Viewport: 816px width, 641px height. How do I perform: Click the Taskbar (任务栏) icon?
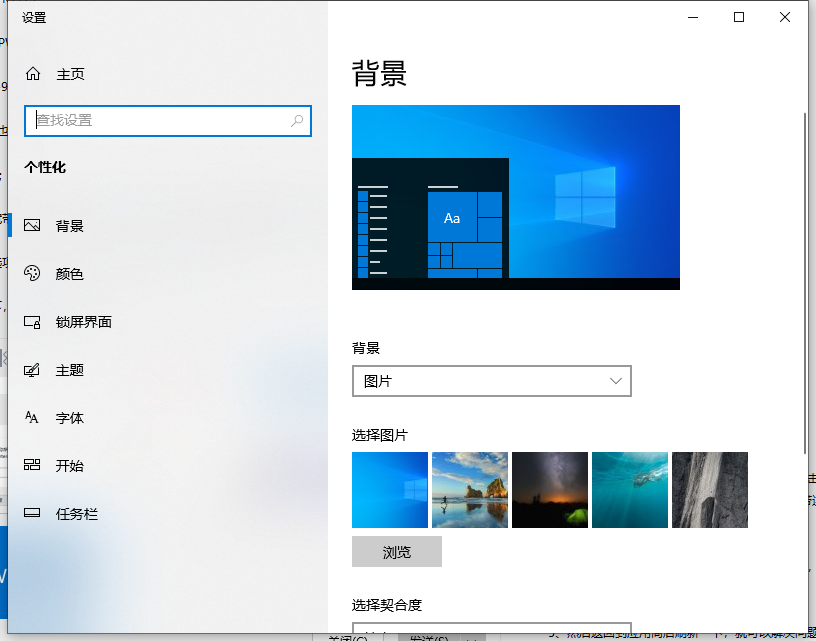32,514
